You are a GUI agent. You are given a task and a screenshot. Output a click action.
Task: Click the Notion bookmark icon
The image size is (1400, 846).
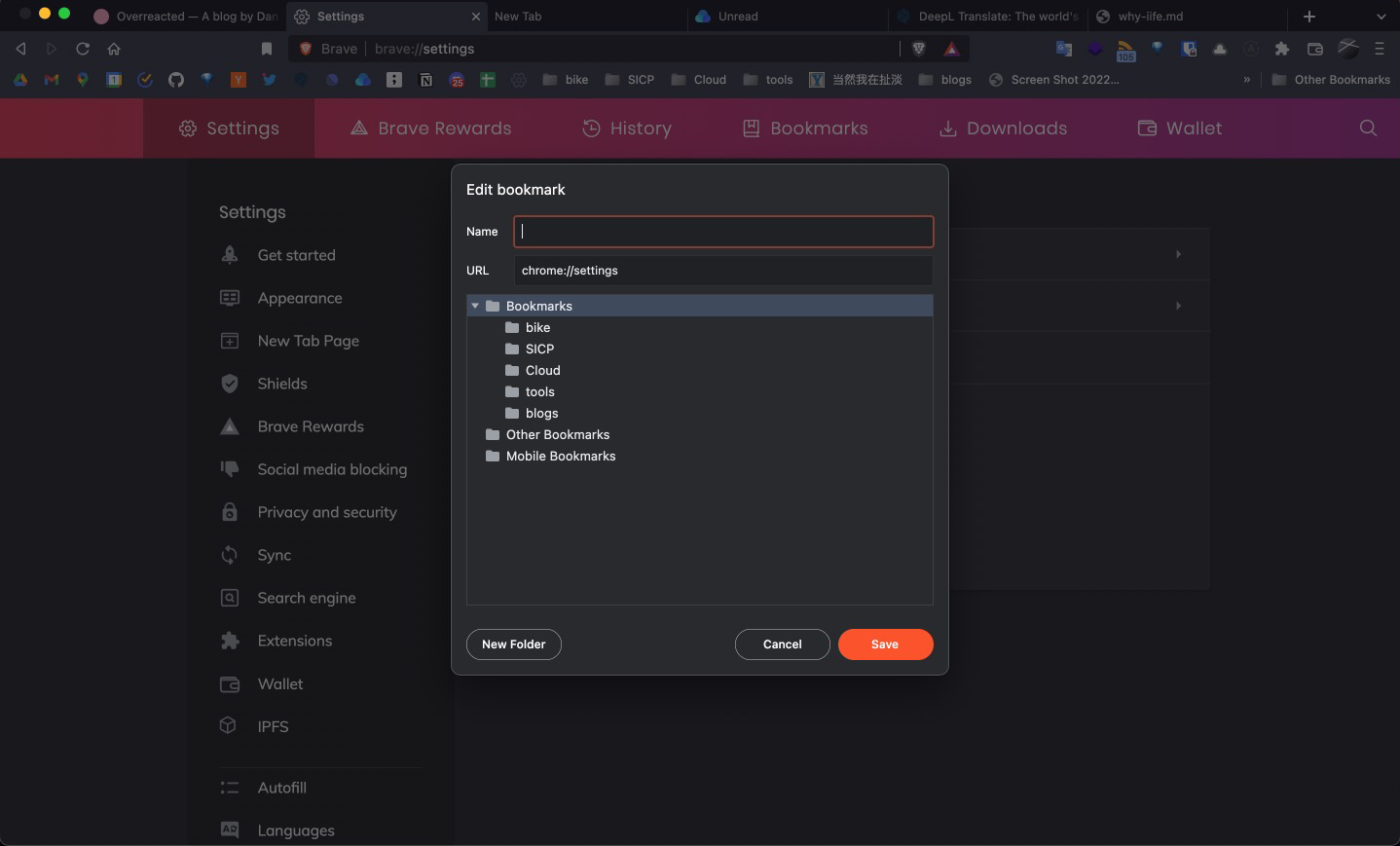(x=425, y=80)
